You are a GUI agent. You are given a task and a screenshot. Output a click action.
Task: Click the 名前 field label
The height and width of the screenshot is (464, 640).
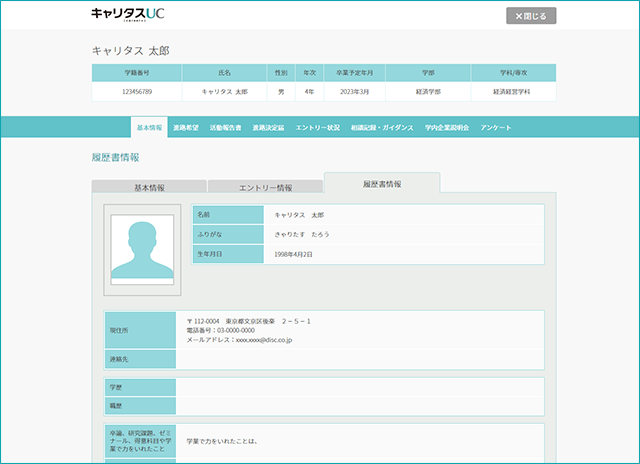coord(228,215)
